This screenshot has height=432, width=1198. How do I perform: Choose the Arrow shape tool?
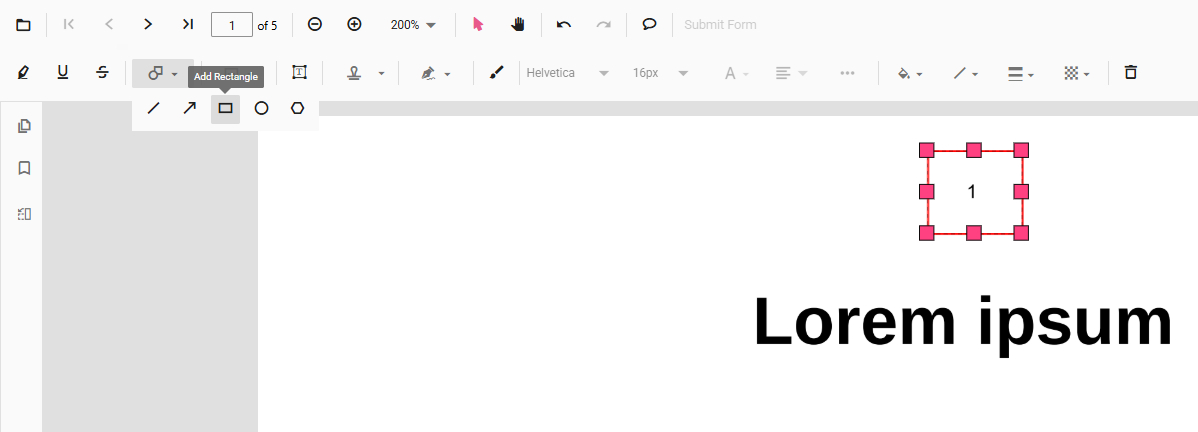189,108
